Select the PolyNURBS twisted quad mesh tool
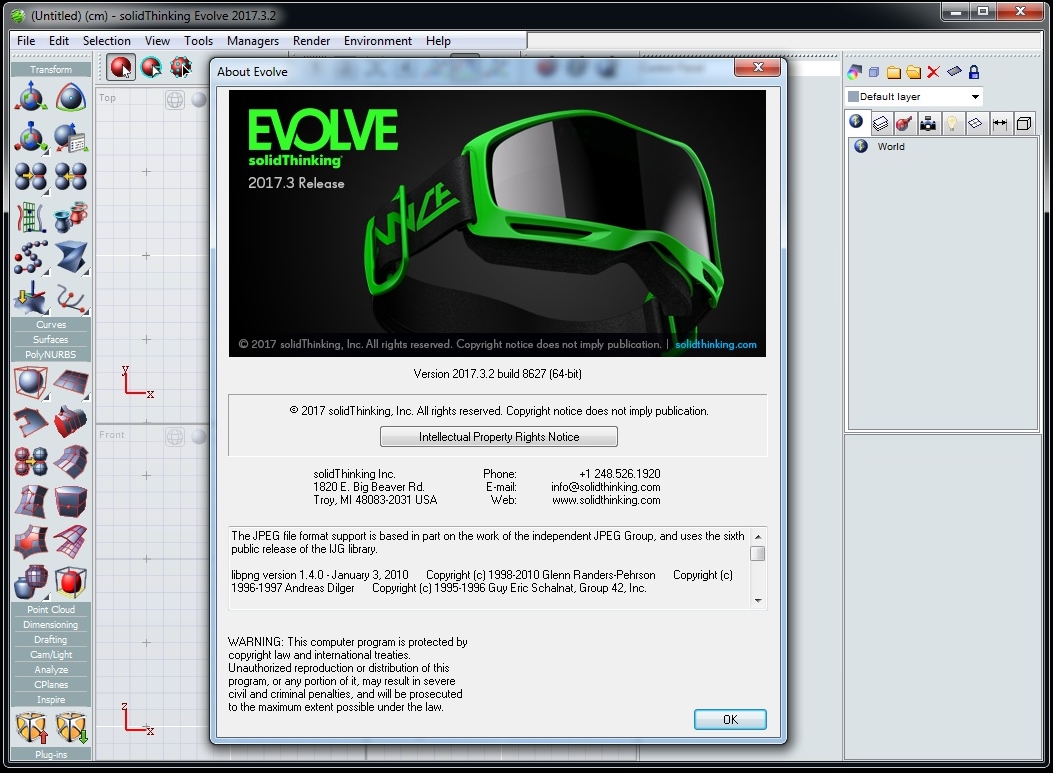 [31, 502]
